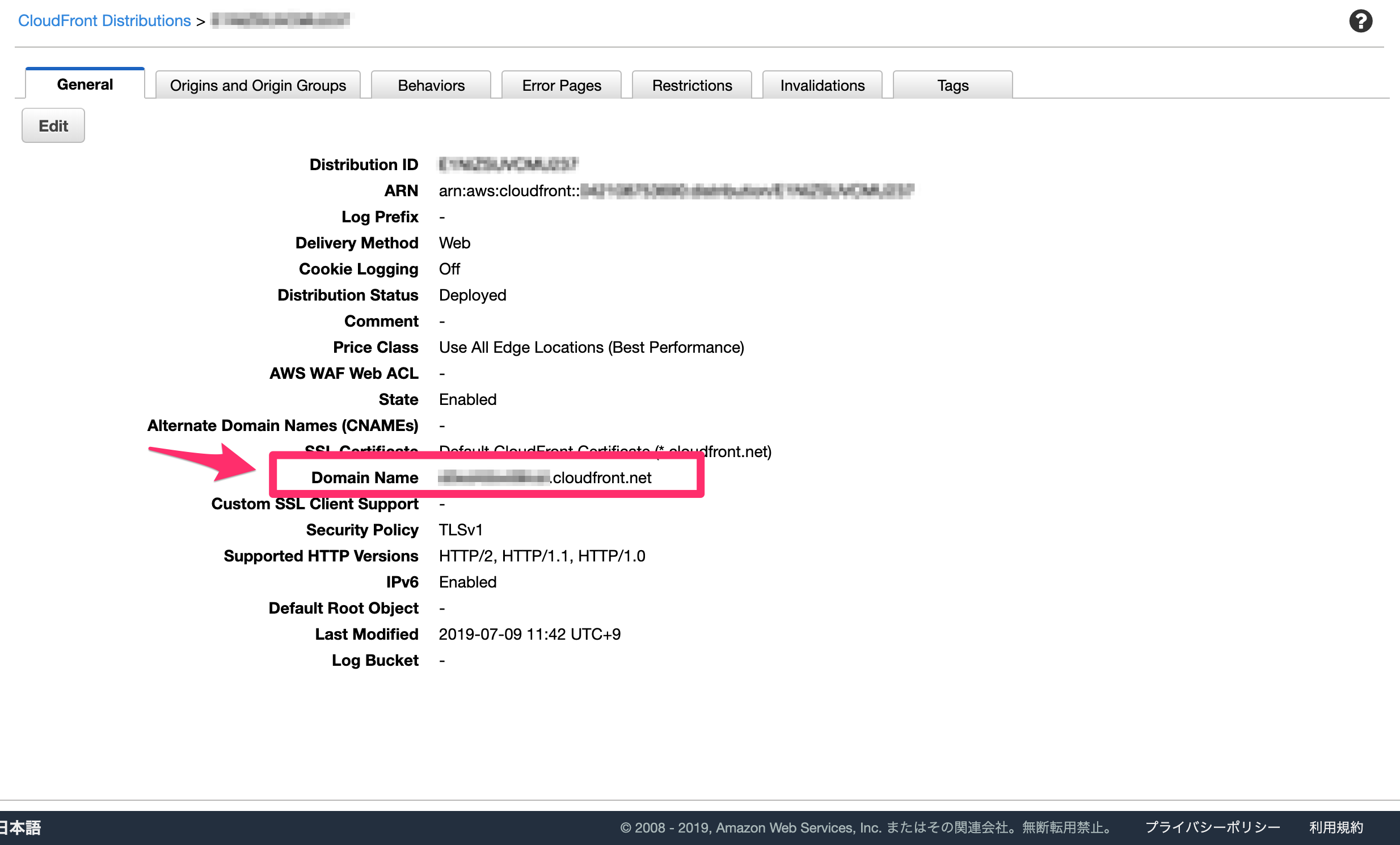
Task: Switch to the Restrictions tab
Action: click(x=692, y=85)
